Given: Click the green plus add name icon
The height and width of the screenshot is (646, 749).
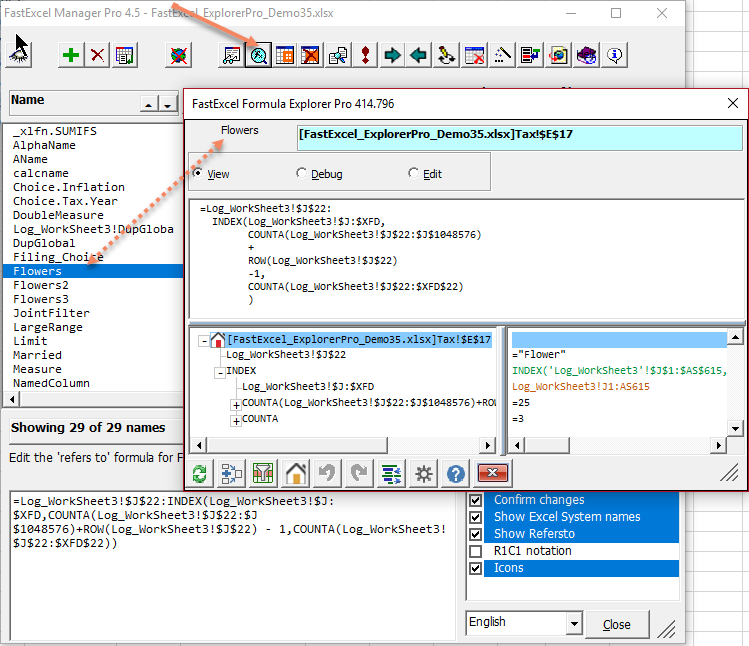Looking at the screenshot, I should [x=71, y=55].
